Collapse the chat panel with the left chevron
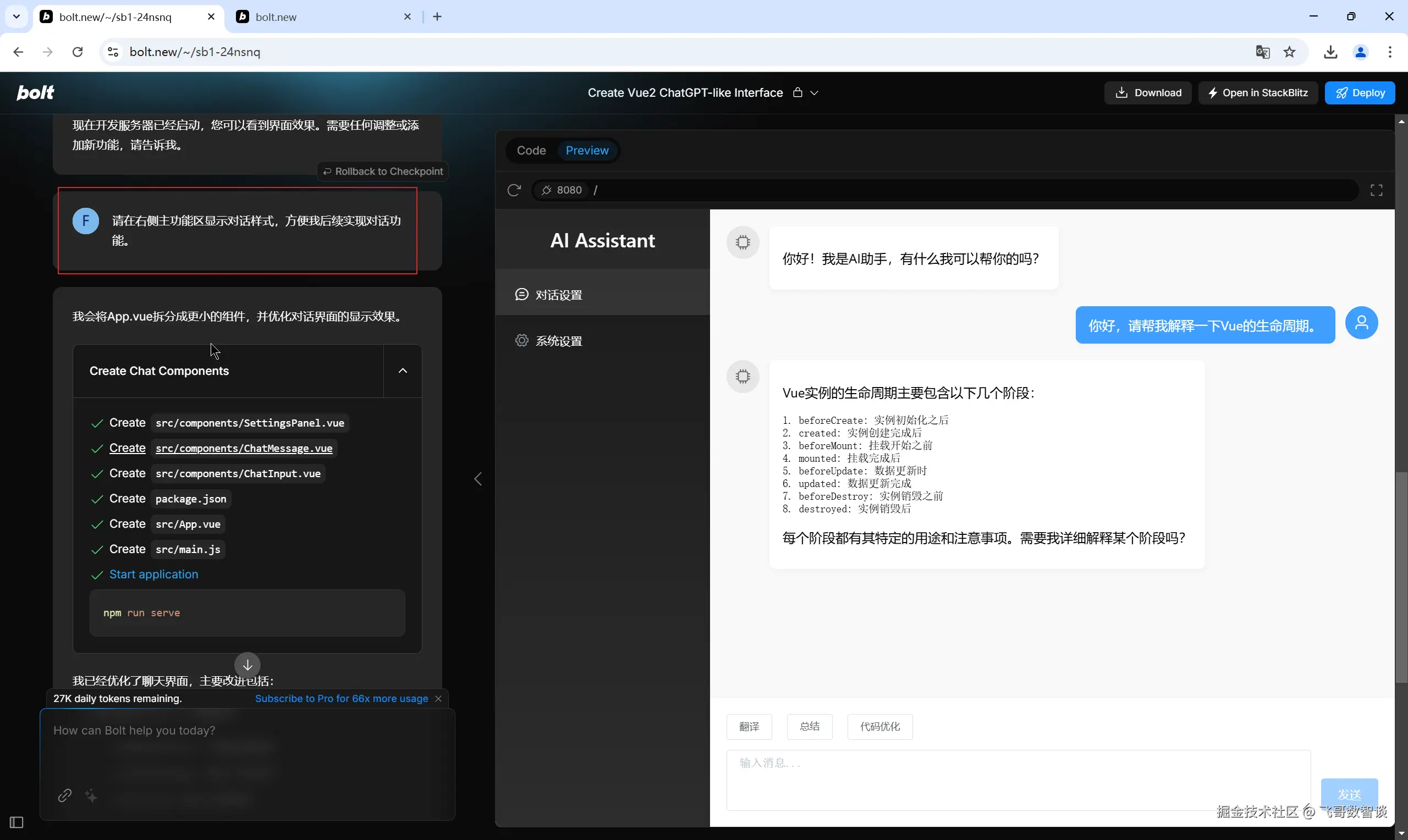 click(x=478, y=479)
